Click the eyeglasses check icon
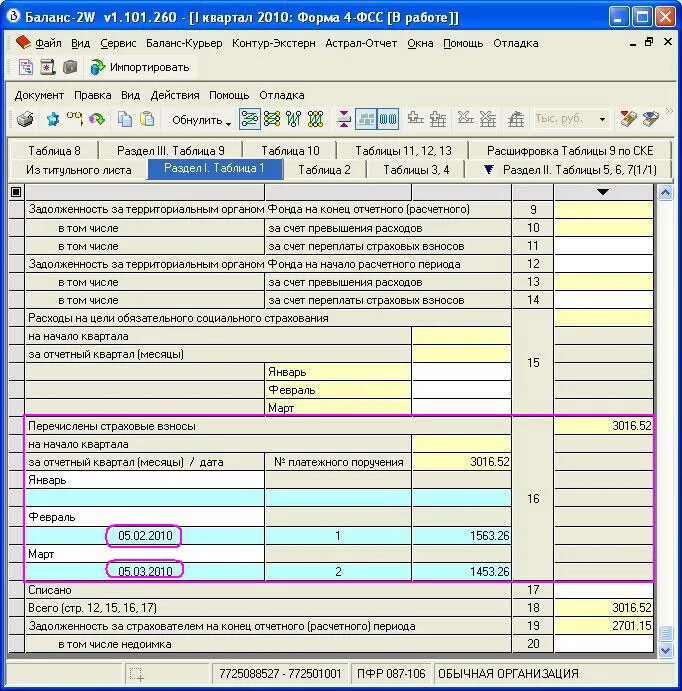682x691 pixels. (74, 119)
